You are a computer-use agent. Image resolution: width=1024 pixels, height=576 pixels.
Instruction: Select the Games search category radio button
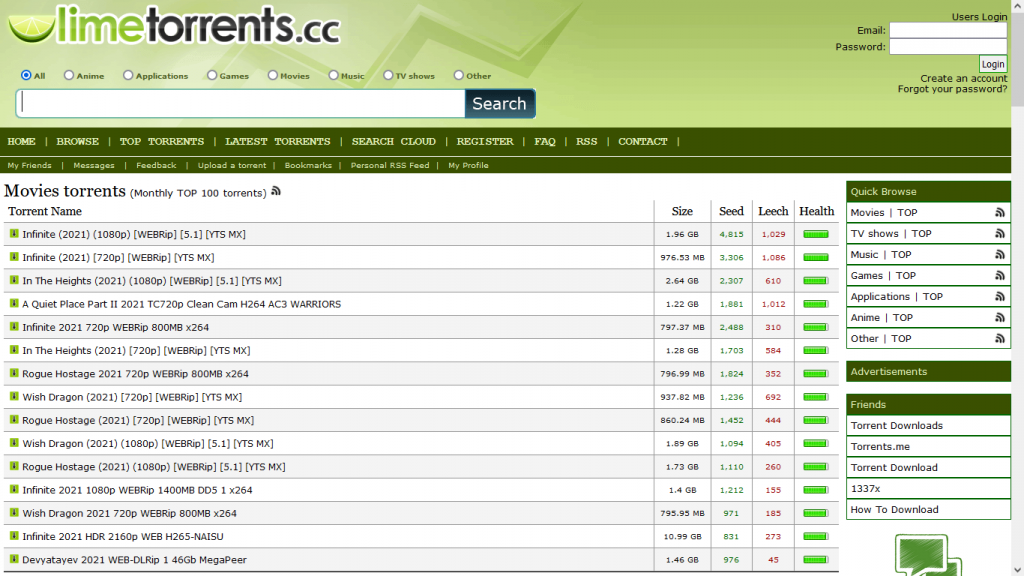212,75
